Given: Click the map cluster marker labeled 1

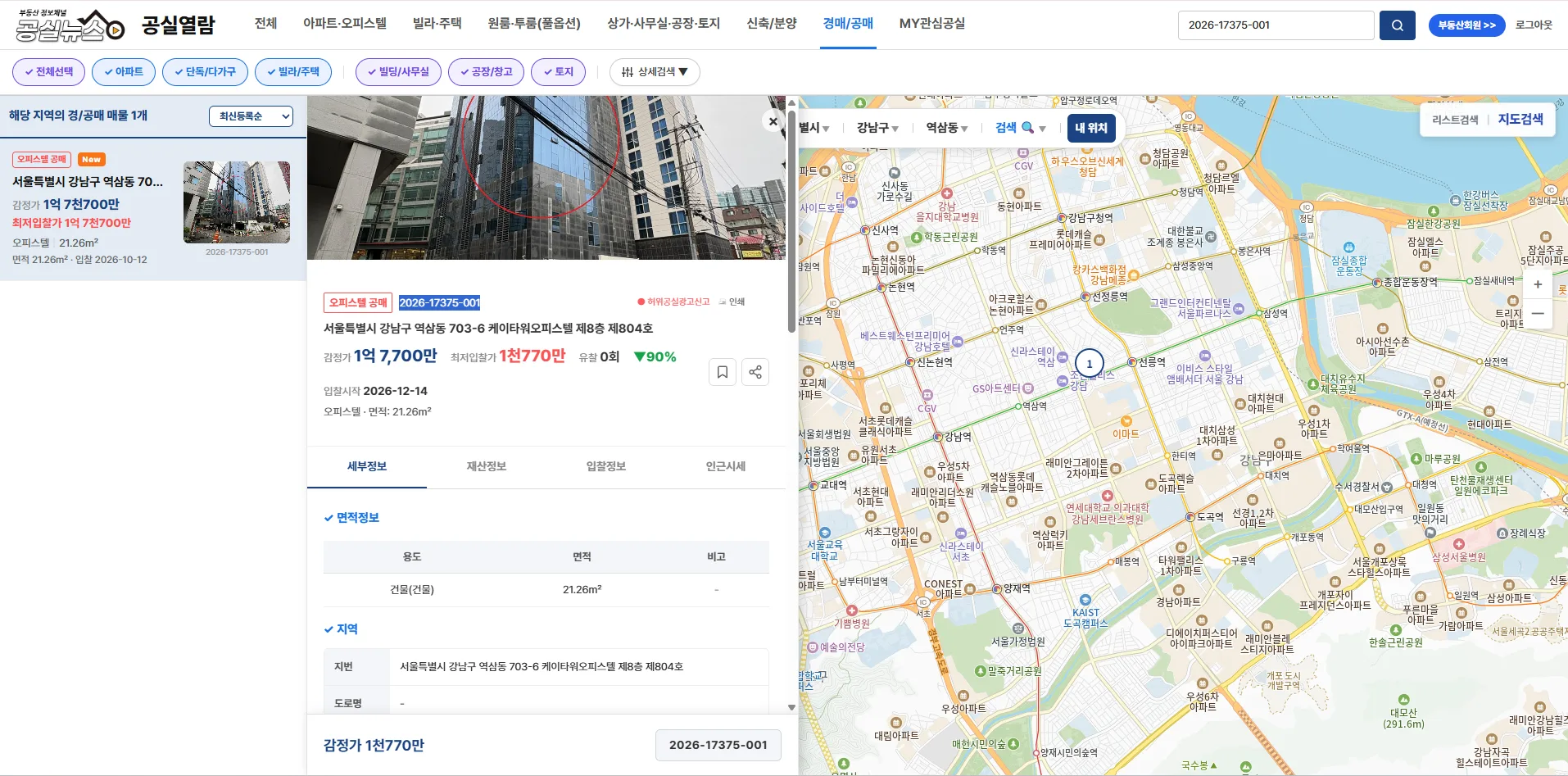Looking at the screenshot, I should 1089,364.
